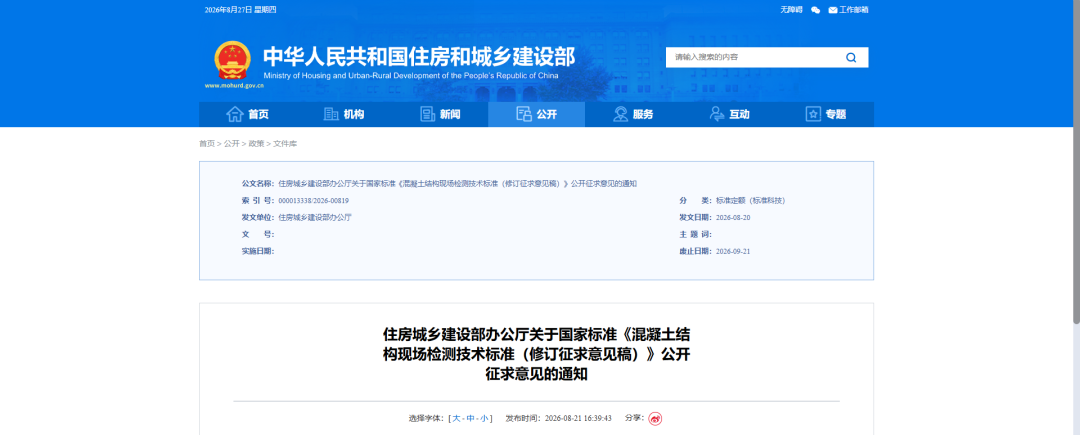Click the www.mohurd.gov.cn text under the emblem
The width and height of the screenshot is (1080, 435).
pos(234,86)
